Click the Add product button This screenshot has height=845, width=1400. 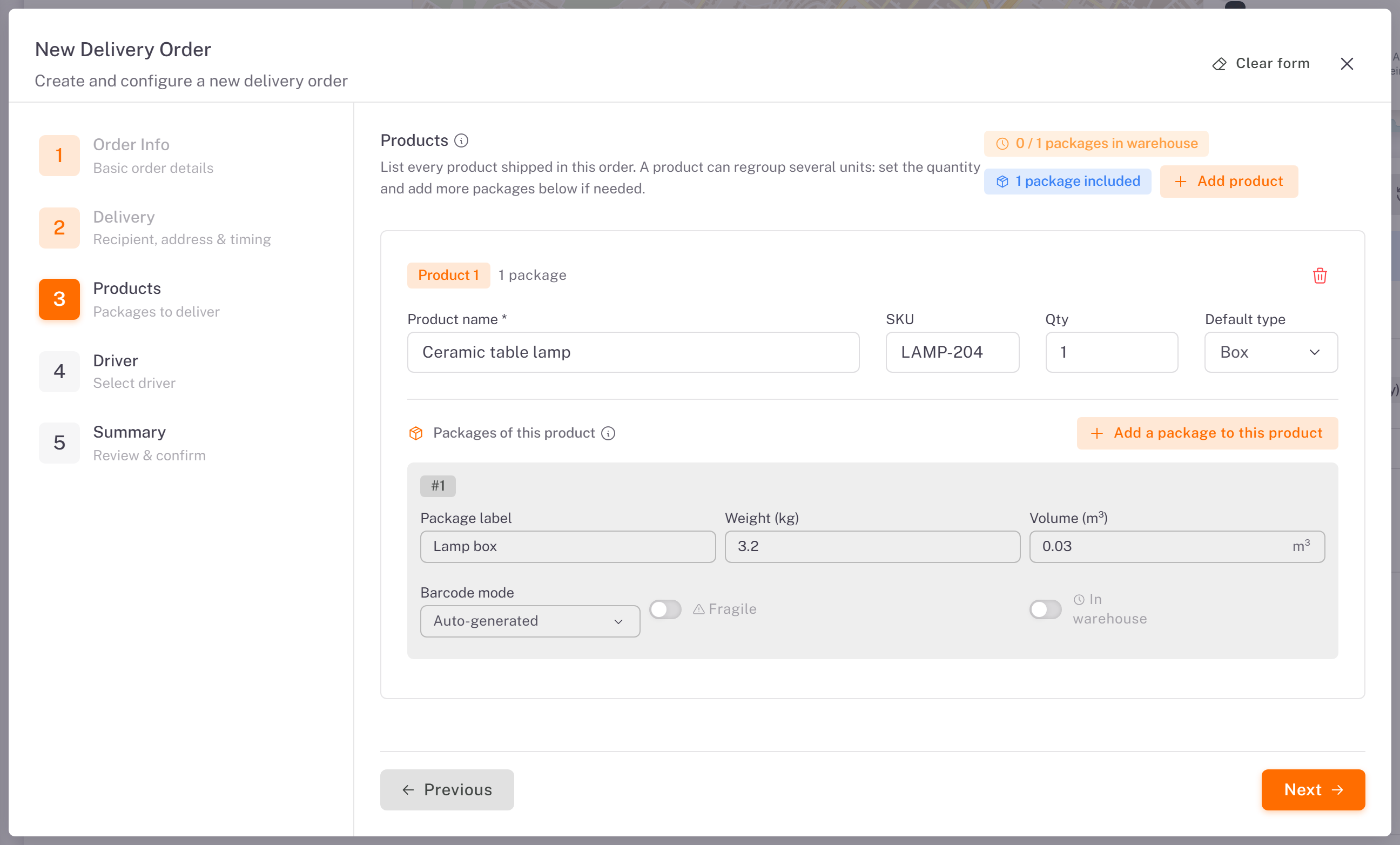click(x=1229, y=182)
